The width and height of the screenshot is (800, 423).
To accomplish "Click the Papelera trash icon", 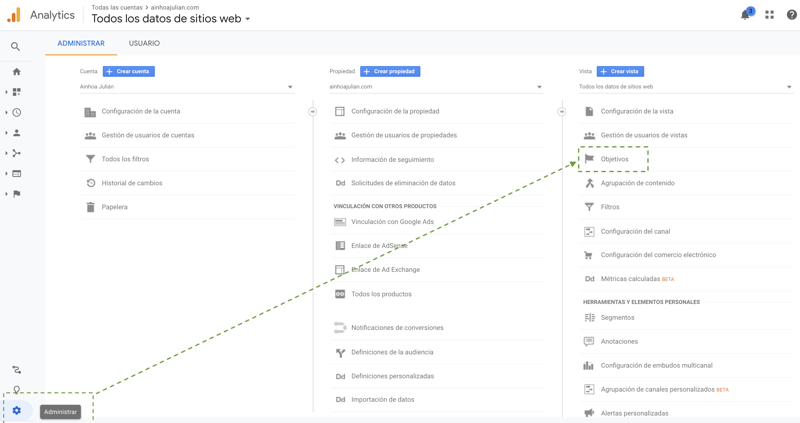I will (90, 207).
